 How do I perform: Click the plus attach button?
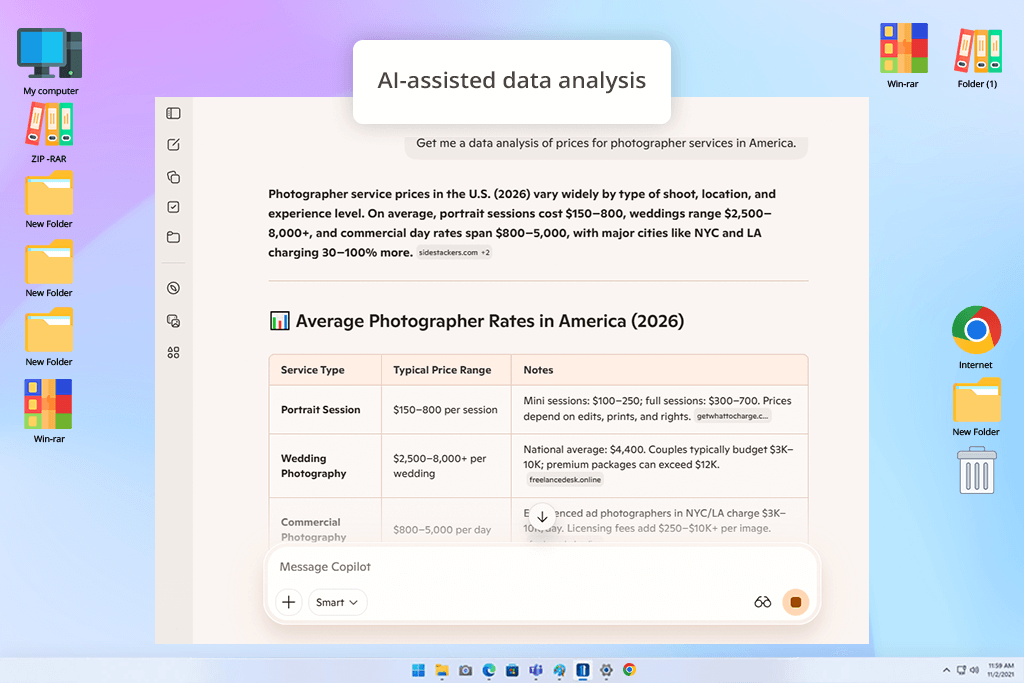[289, 602]
